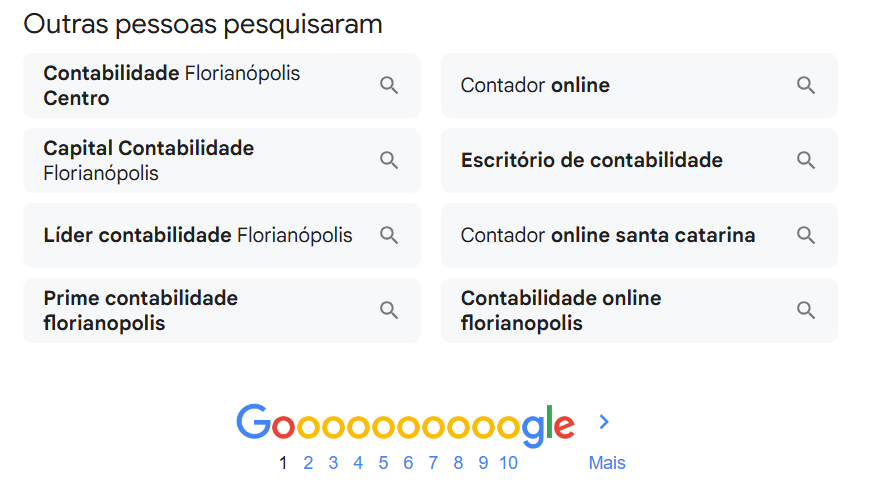892x501 pixels.
Task: Open the Mais results link
Action: (607, 463)
